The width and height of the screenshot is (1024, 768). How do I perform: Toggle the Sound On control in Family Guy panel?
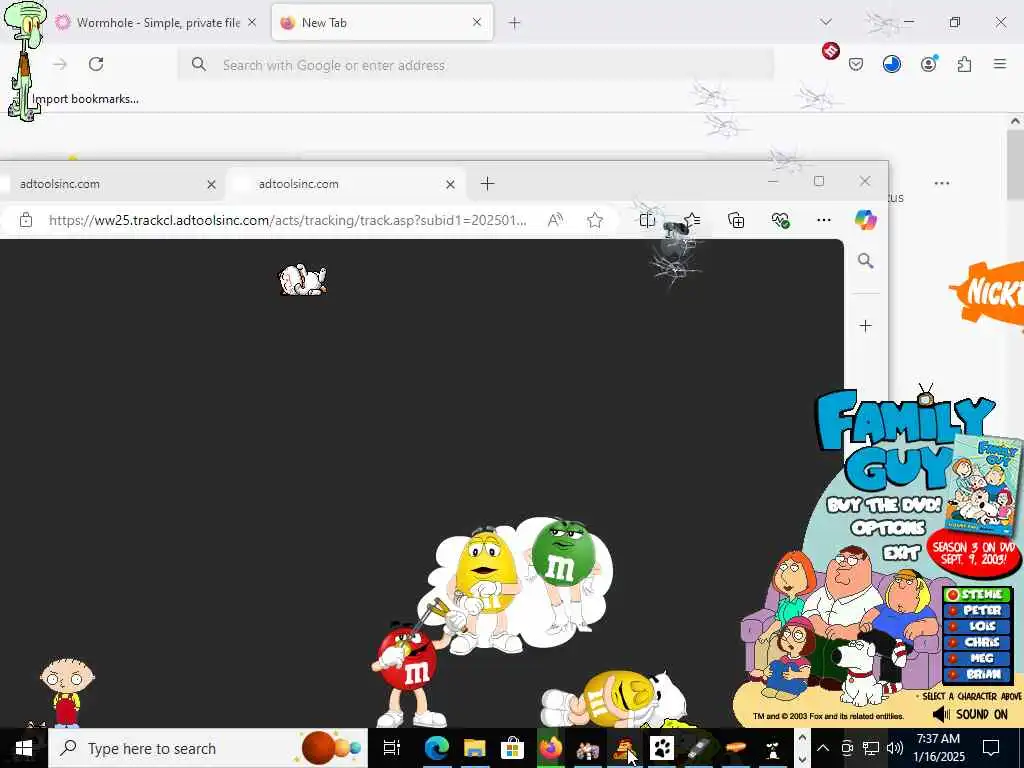(970, 714)
